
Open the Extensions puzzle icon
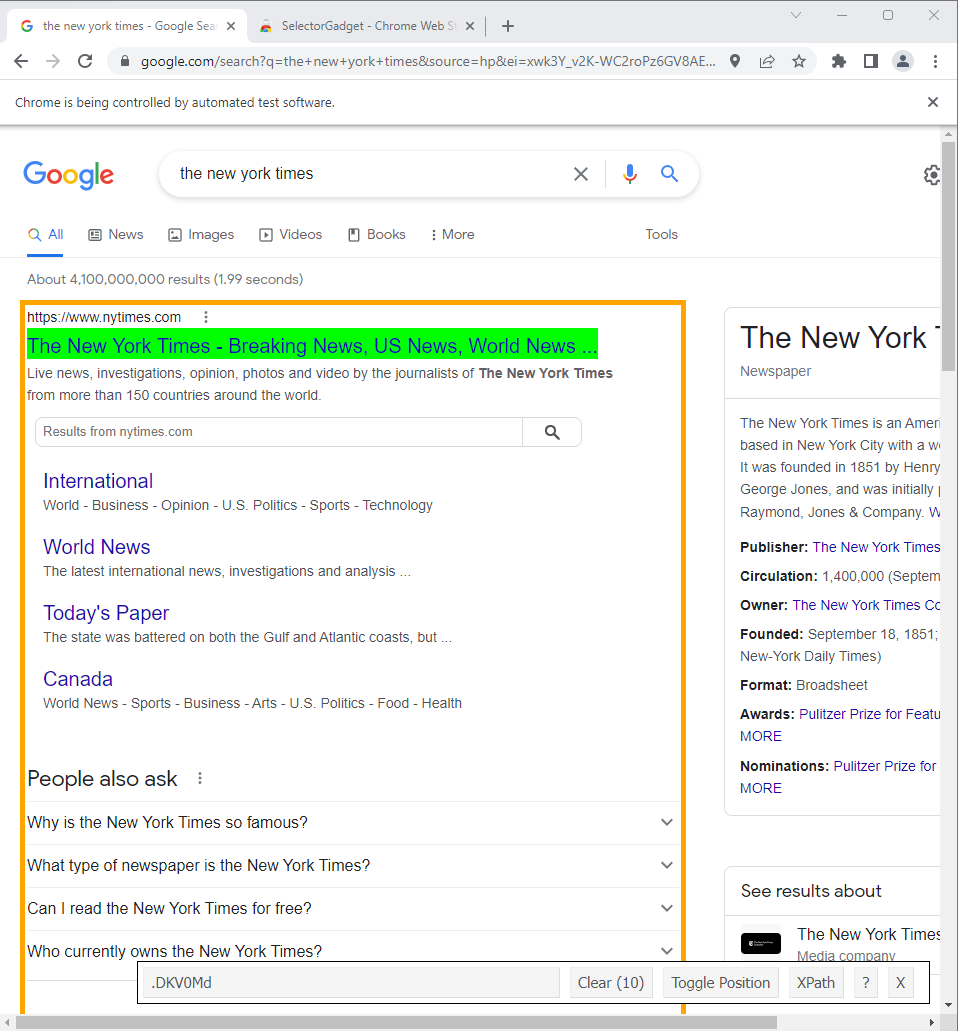pos(838,61)
